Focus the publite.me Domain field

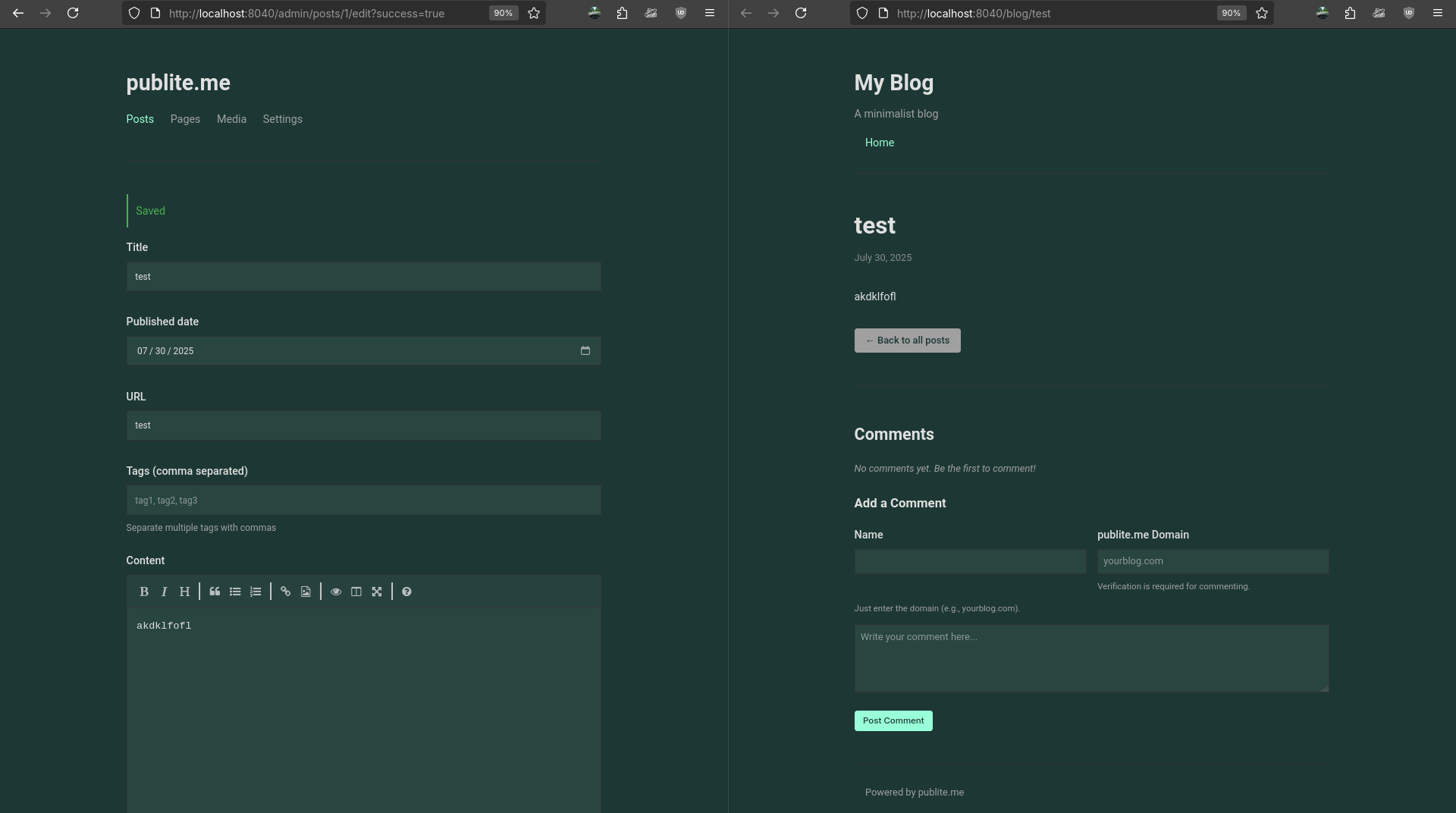1213,561
